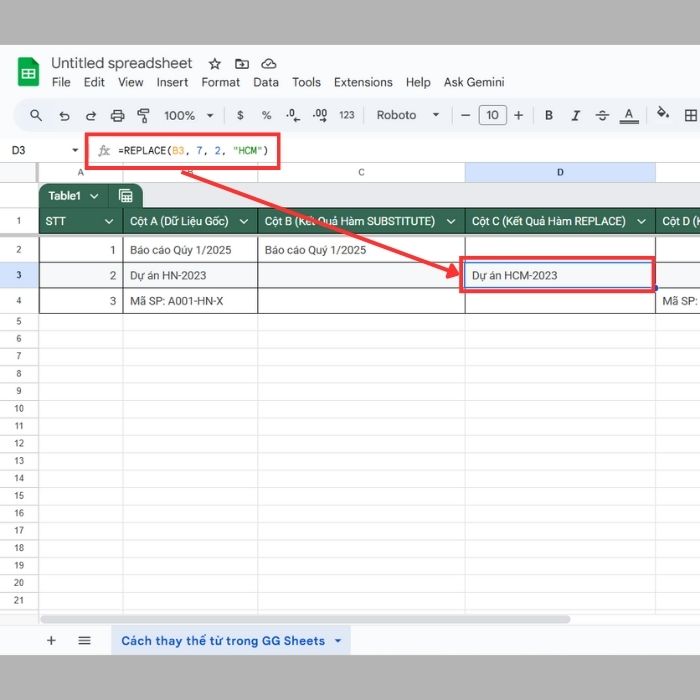Screen dimensions: 700x700
Task: Open the File menu
Action: [x=61, y=82]
